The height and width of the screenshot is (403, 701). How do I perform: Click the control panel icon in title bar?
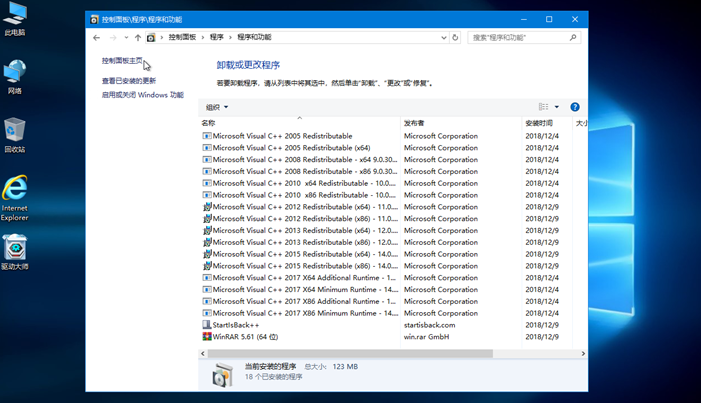pos(94,20)
